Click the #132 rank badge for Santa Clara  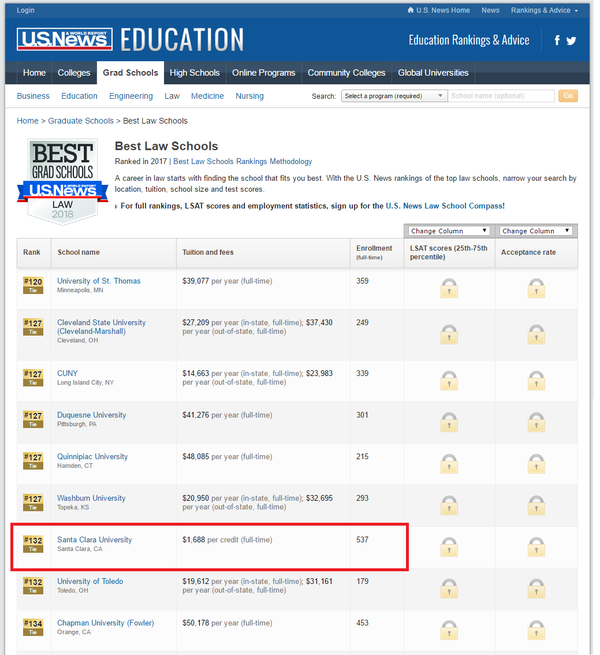[33, 544]
